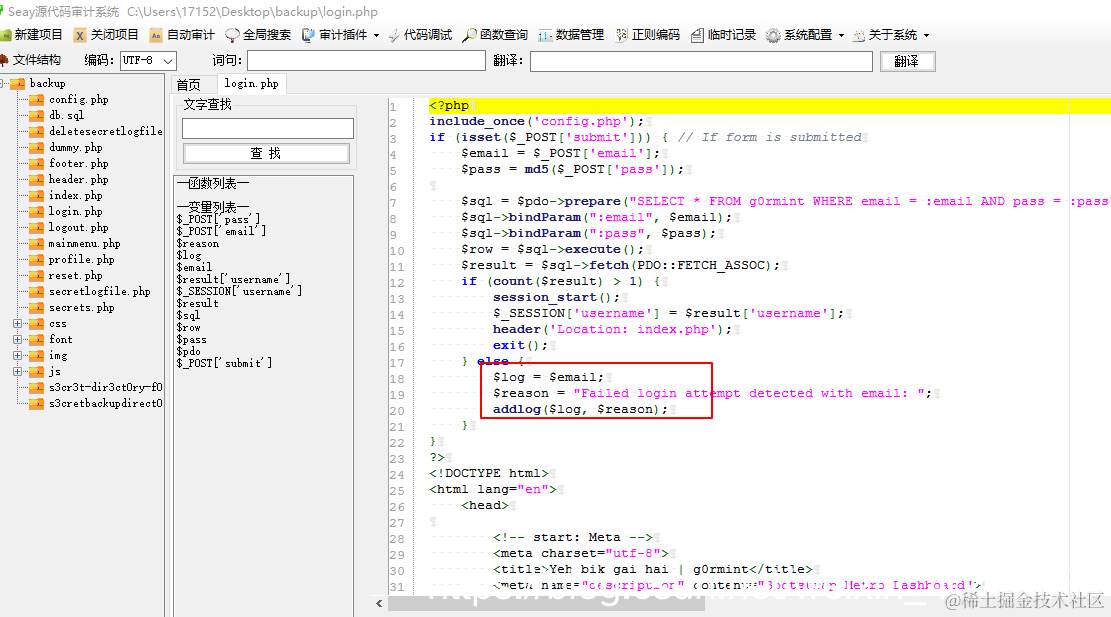Select $result['username'] in variable list
The image size is (1111, 617).
click(233, 279)
